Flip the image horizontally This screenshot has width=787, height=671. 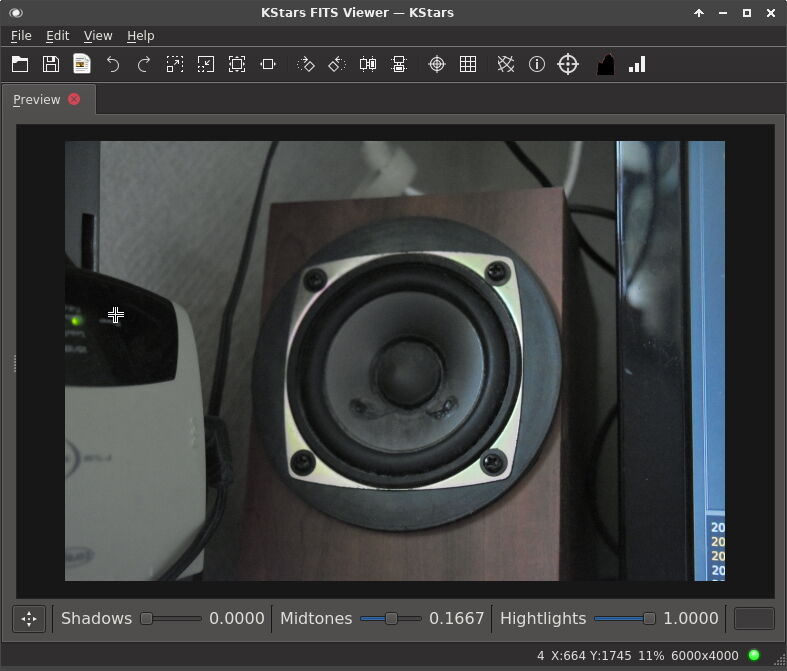(368, 64)
